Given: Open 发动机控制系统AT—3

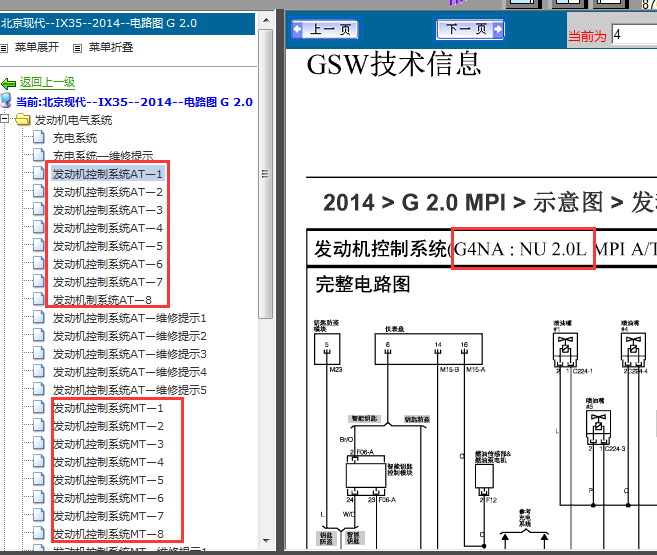Looking at the screenshot, I should (108, 210).
